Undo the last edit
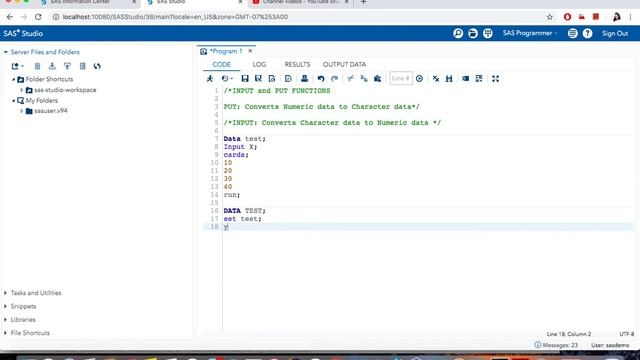The height and width of the screenshot is (360, 640). click(x=321, y=78)
